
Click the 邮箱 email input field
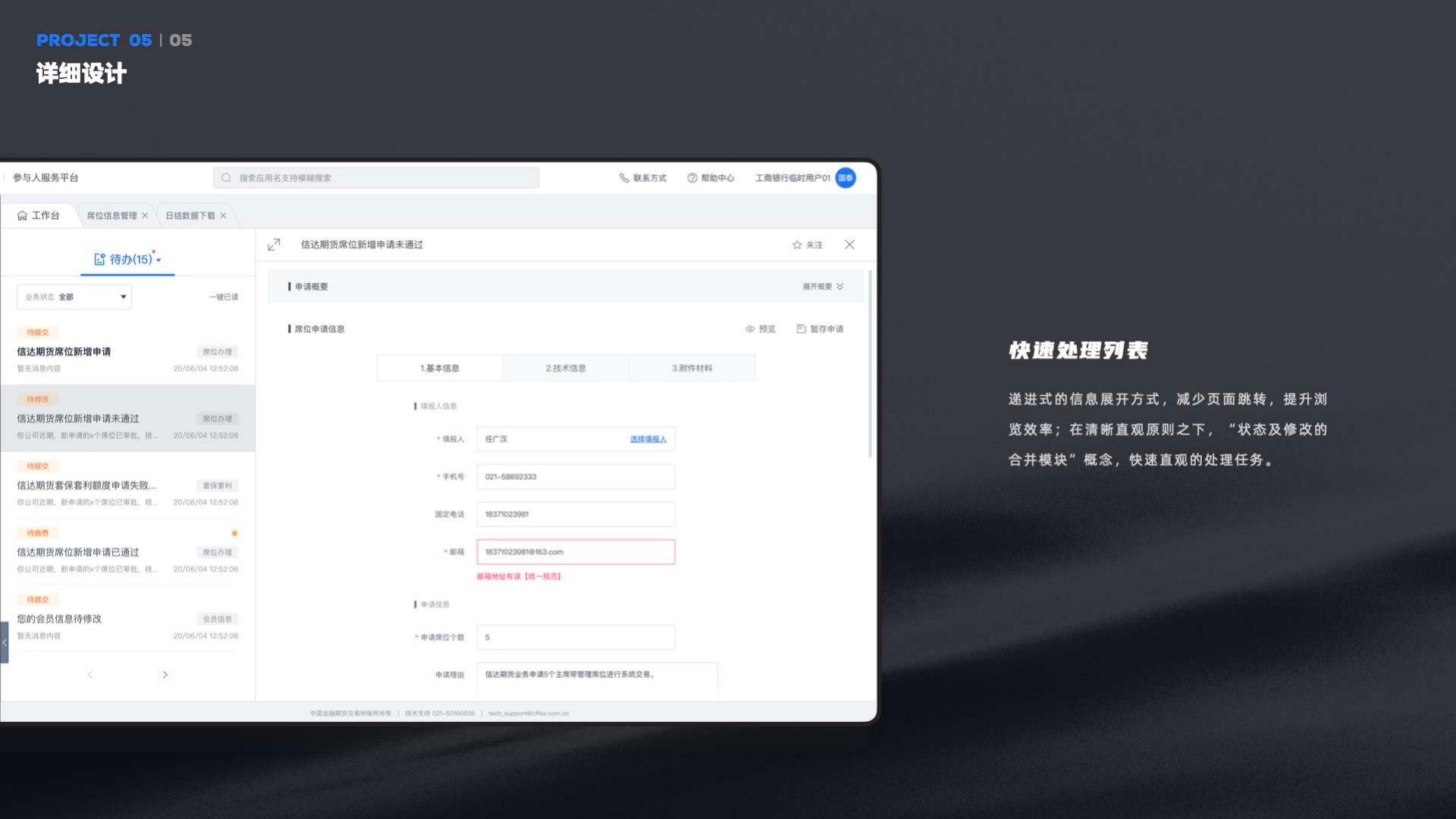click(576, 552)
